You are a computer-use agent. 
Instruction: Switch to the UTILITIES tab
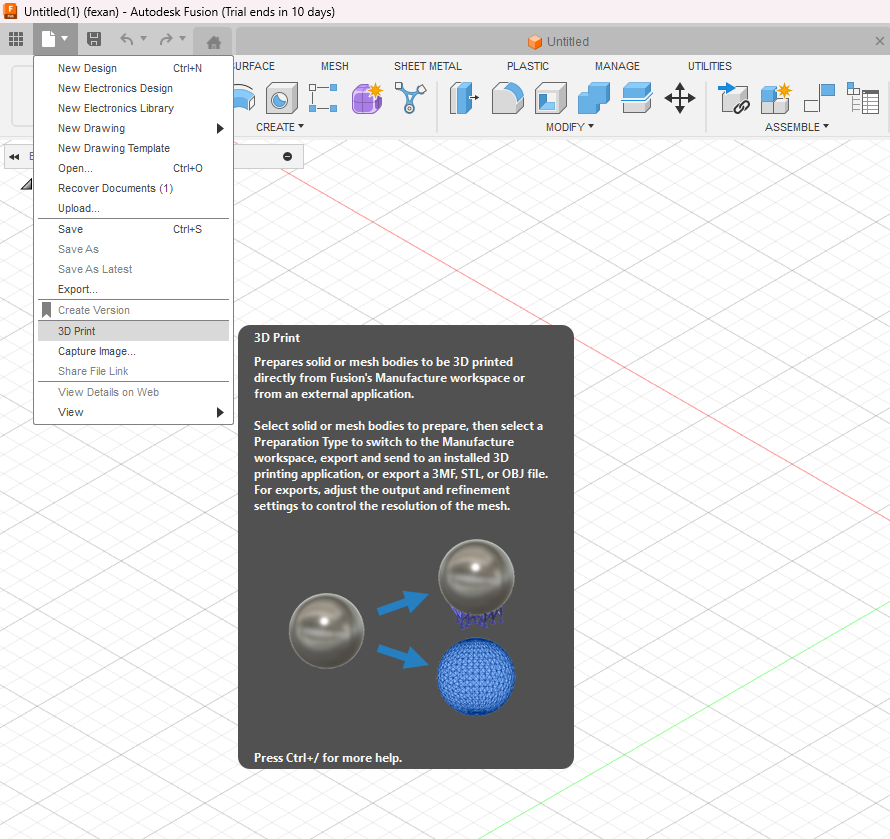[x=710, y=66]
